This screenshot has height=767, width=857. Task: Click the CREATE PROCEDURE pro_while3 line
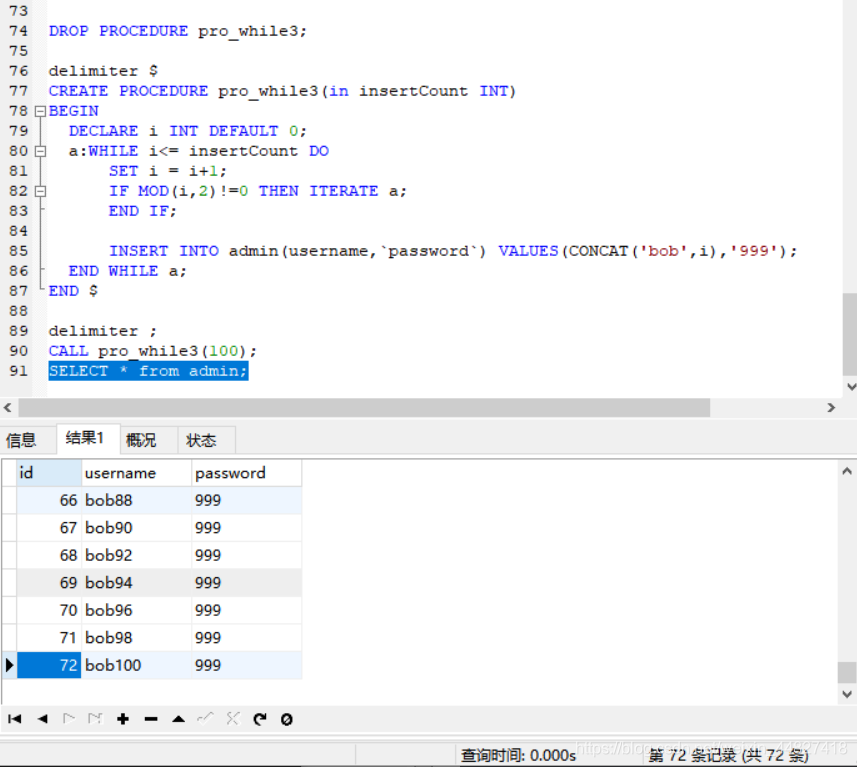pyautogui.click(x=282, y=91)
